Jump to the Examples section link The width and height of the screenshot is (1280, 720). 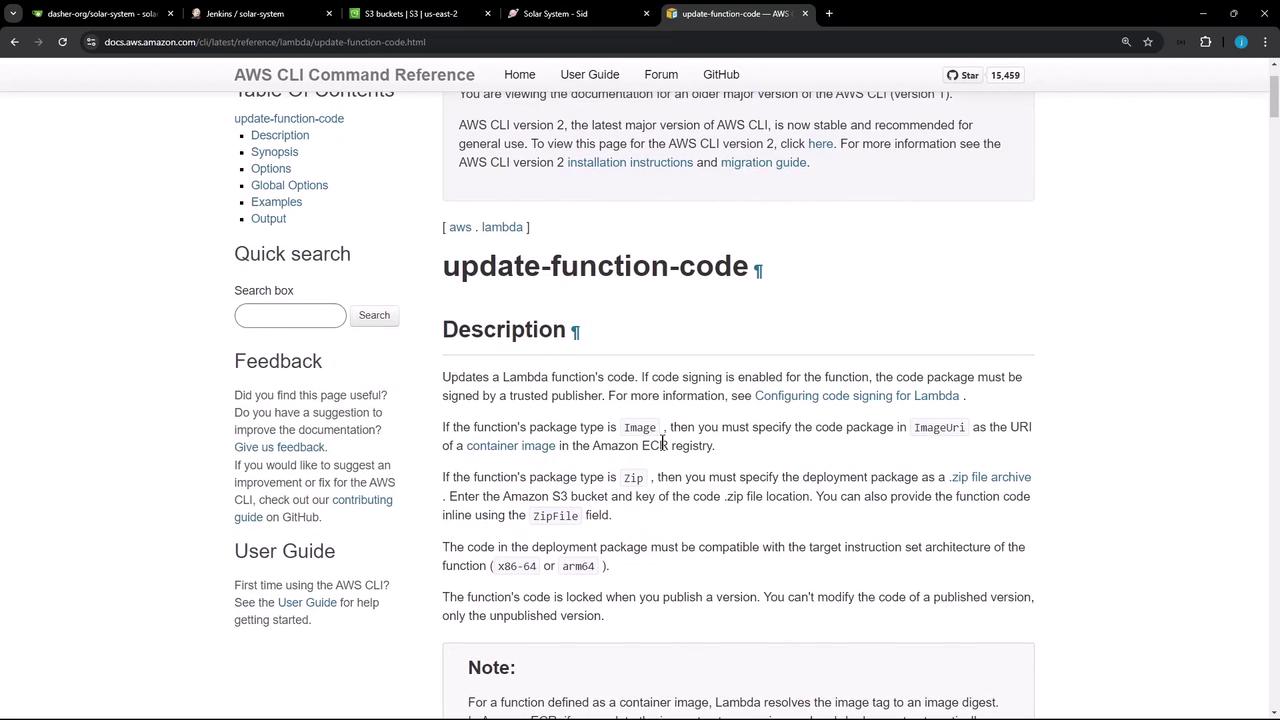pyautogui.click(x=276, y=202)
